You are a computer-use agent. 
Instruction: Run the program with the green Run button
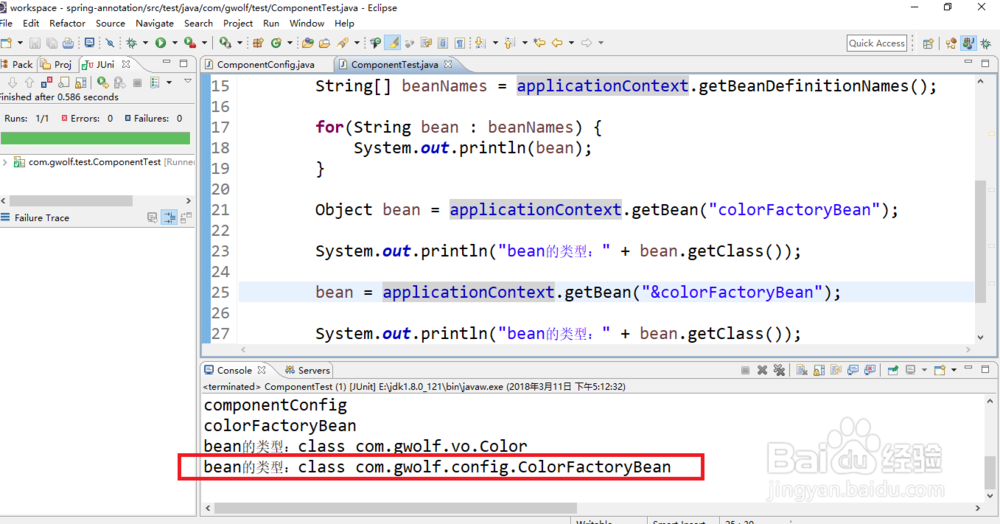coord(161,43)
